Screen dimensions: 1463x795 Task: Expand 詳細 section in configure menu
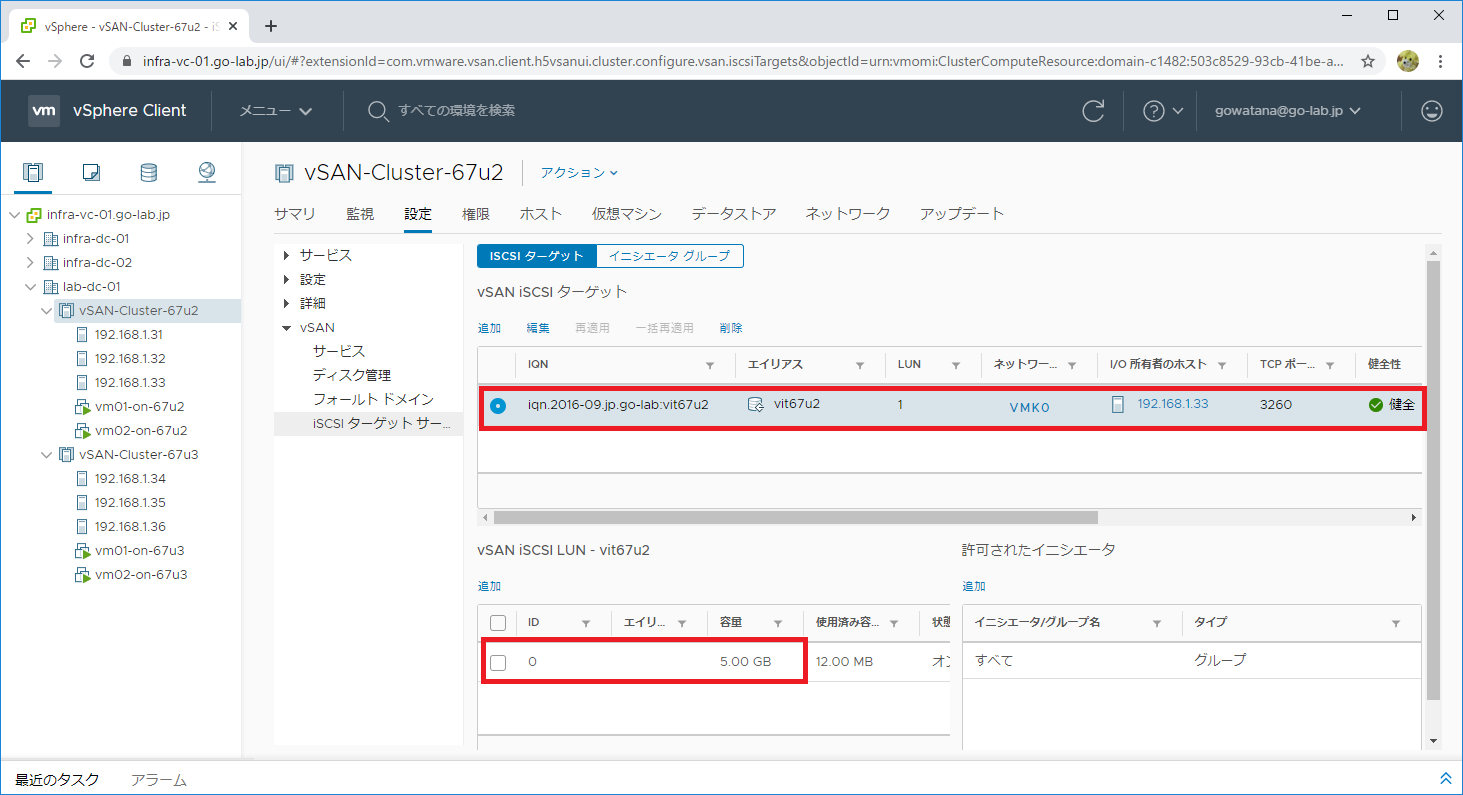287,303
